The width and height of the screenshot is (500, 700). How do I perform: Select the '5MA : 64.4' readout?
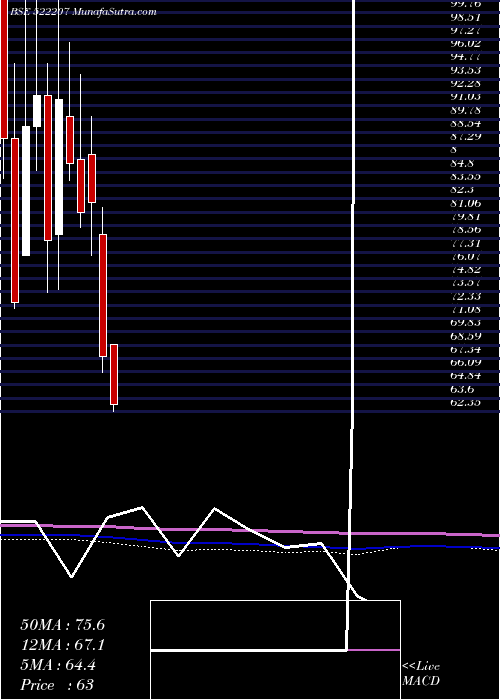[58, 665]
